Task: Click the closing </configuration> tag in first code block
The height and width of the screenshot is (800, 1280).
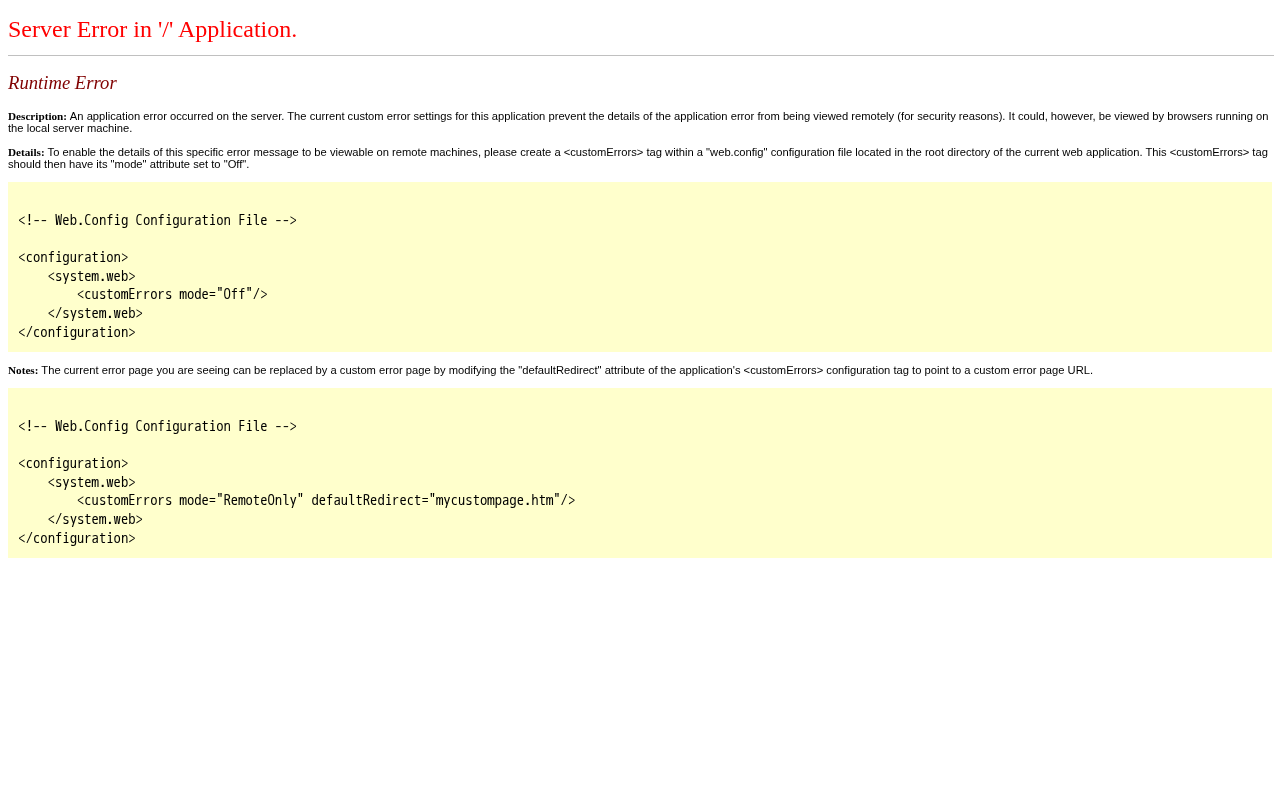Action: click(76, 332)
